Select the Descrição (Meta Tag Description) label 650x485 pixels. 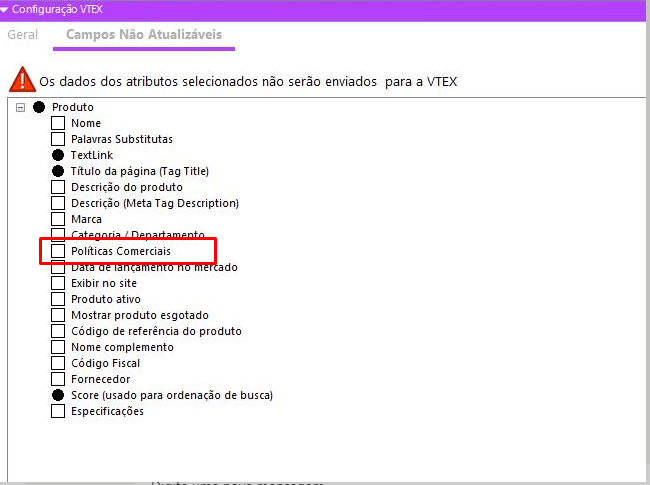[155, 203]
